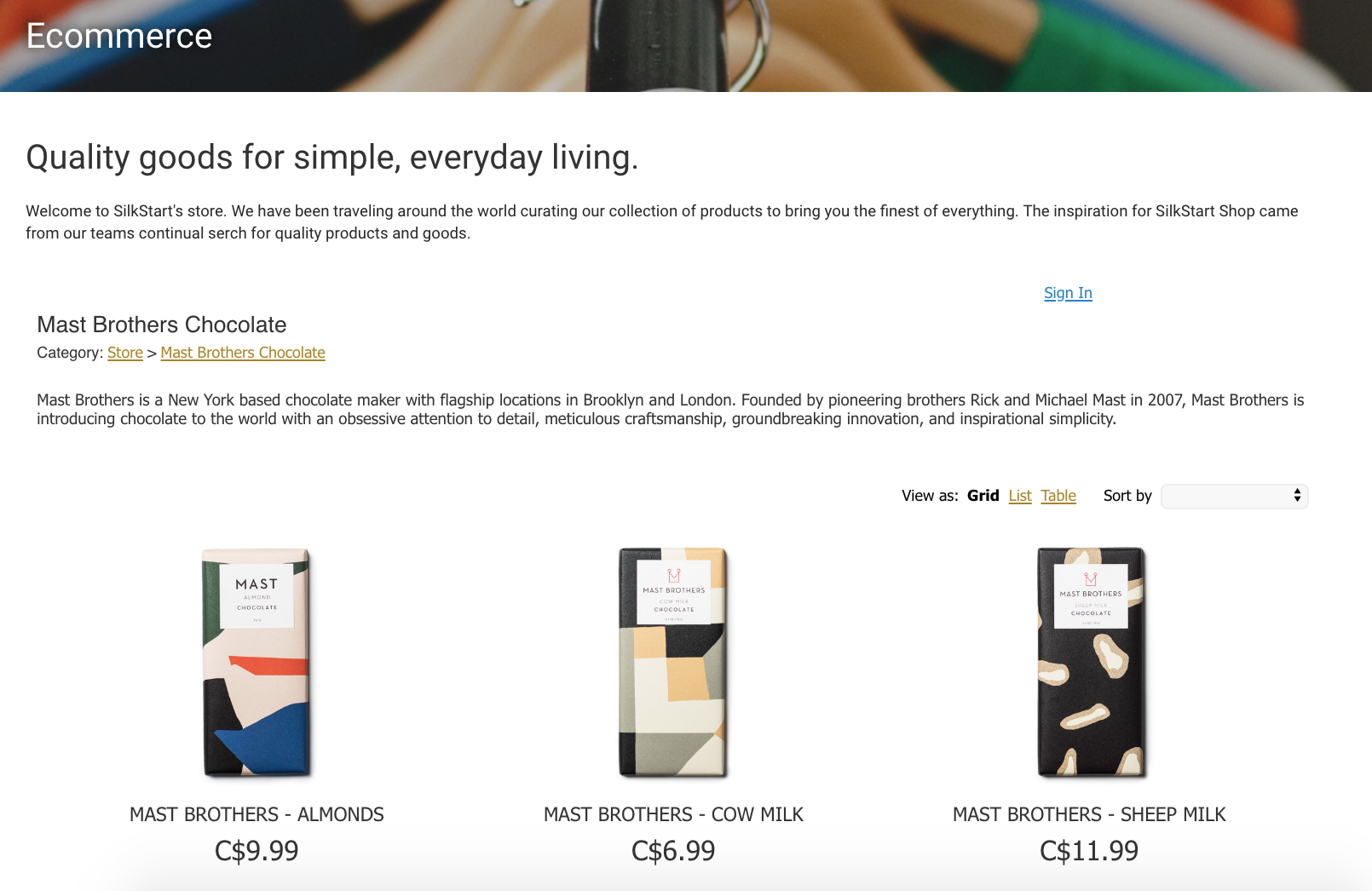Expand the Sort by dropdown

tap(1234, 497)
